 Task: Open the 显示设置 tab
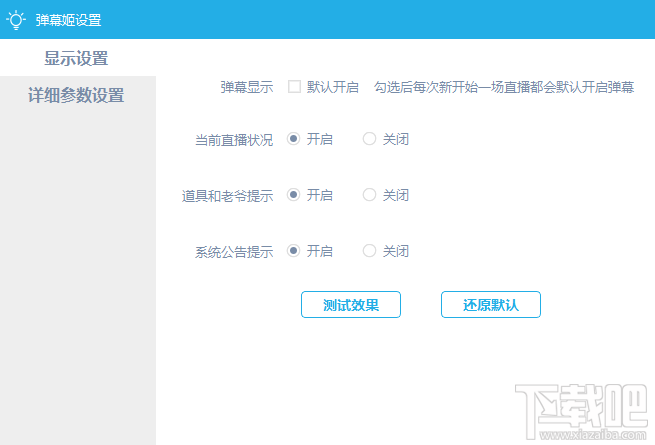(x=78, y=58)
